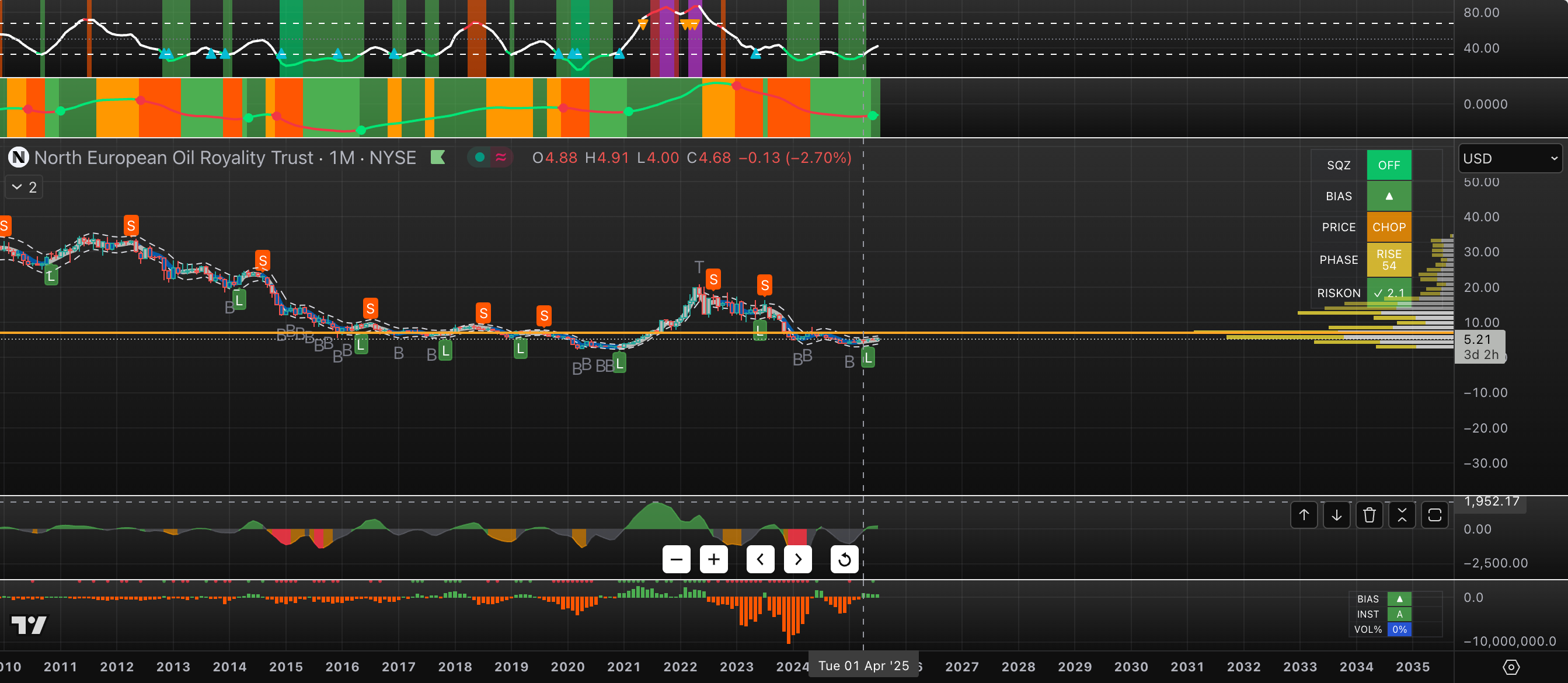
Task: Click the green L long marker near 2021
Action: 619,364
